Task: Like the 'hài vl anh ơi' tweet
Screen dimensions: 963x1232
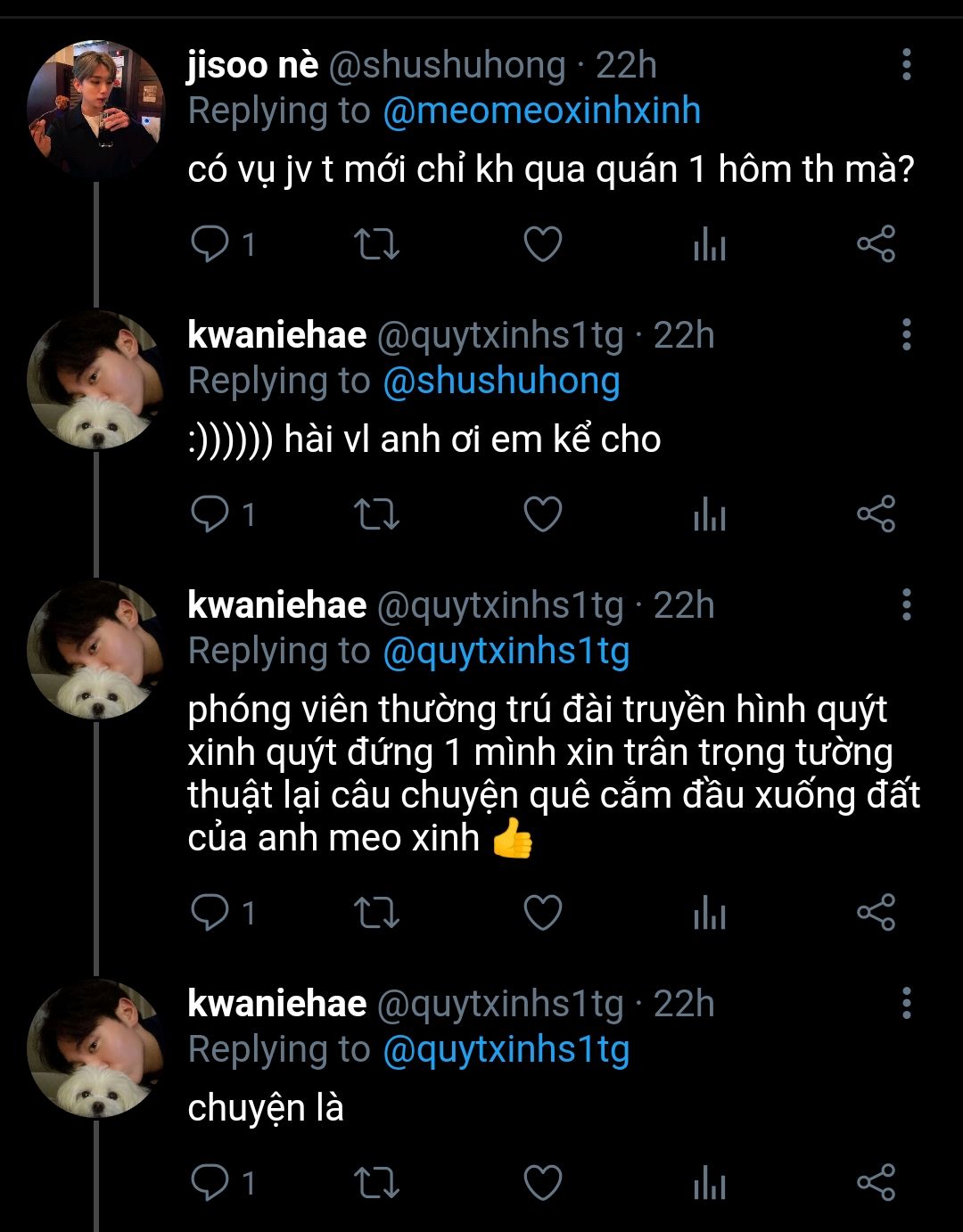Action: point(542,514)
